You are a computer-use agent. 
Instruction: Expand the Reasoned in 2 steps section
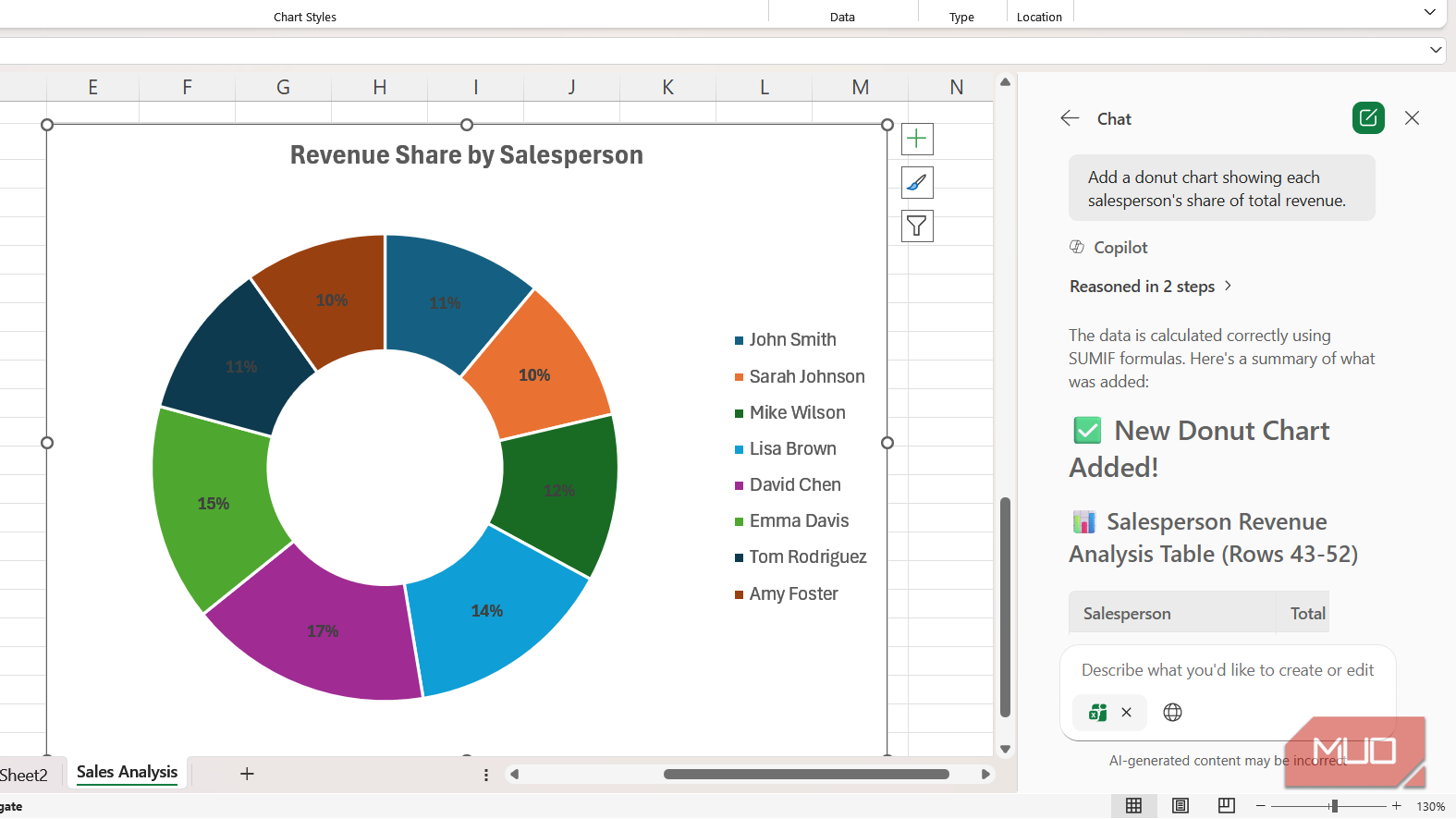pos(1151,287)
